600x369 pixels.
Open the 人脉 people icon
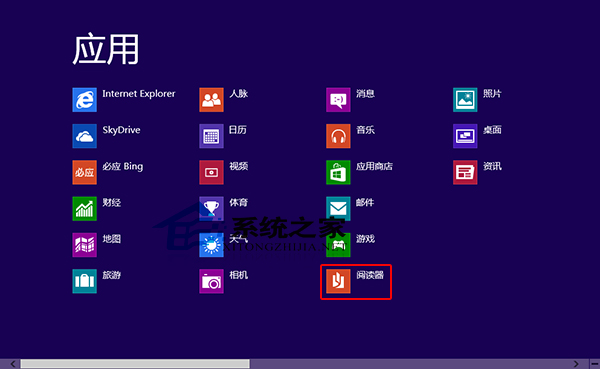[x=211, y=100]
